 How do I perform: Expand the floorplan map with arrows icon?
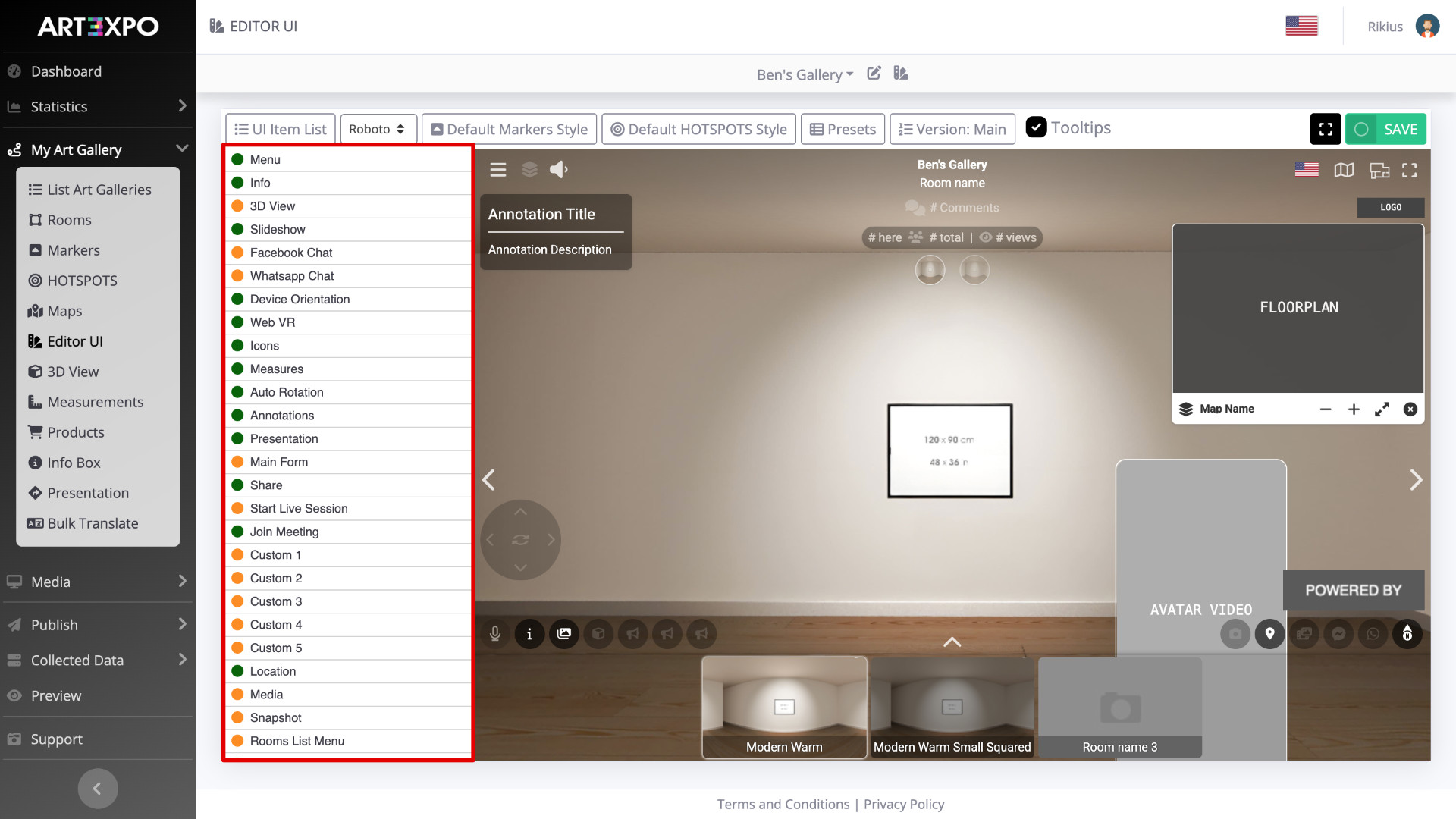point(1382,409)
